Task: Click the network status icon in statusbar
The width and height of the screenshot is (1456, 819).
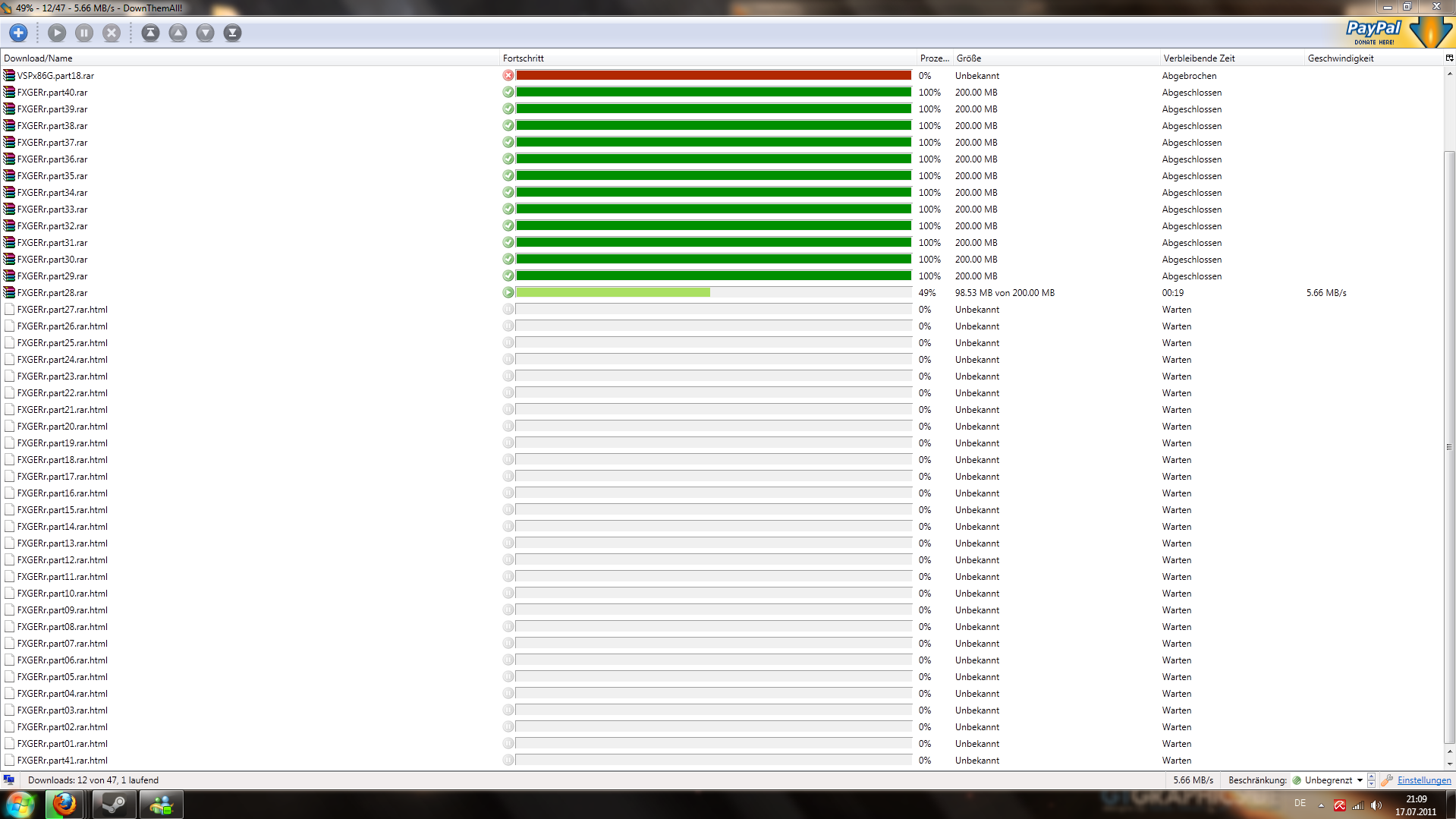Action: [8, 780]
